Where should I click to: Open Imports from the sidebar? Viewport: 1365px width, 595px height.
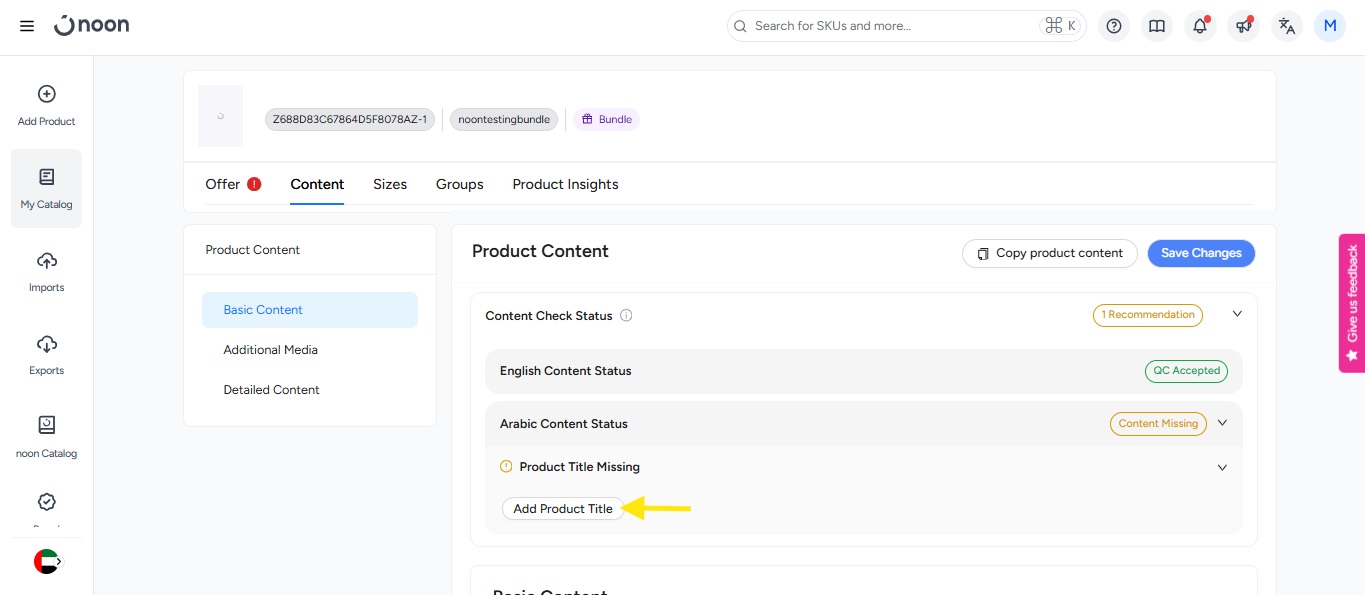click(46, 271)
